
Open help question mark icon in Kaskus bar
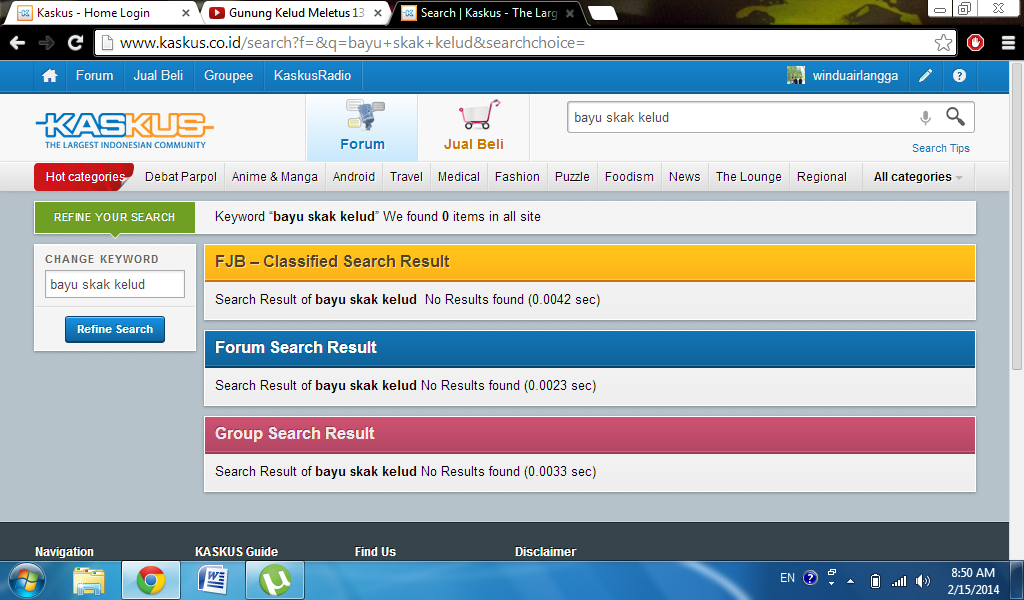(x=959, y=76)
